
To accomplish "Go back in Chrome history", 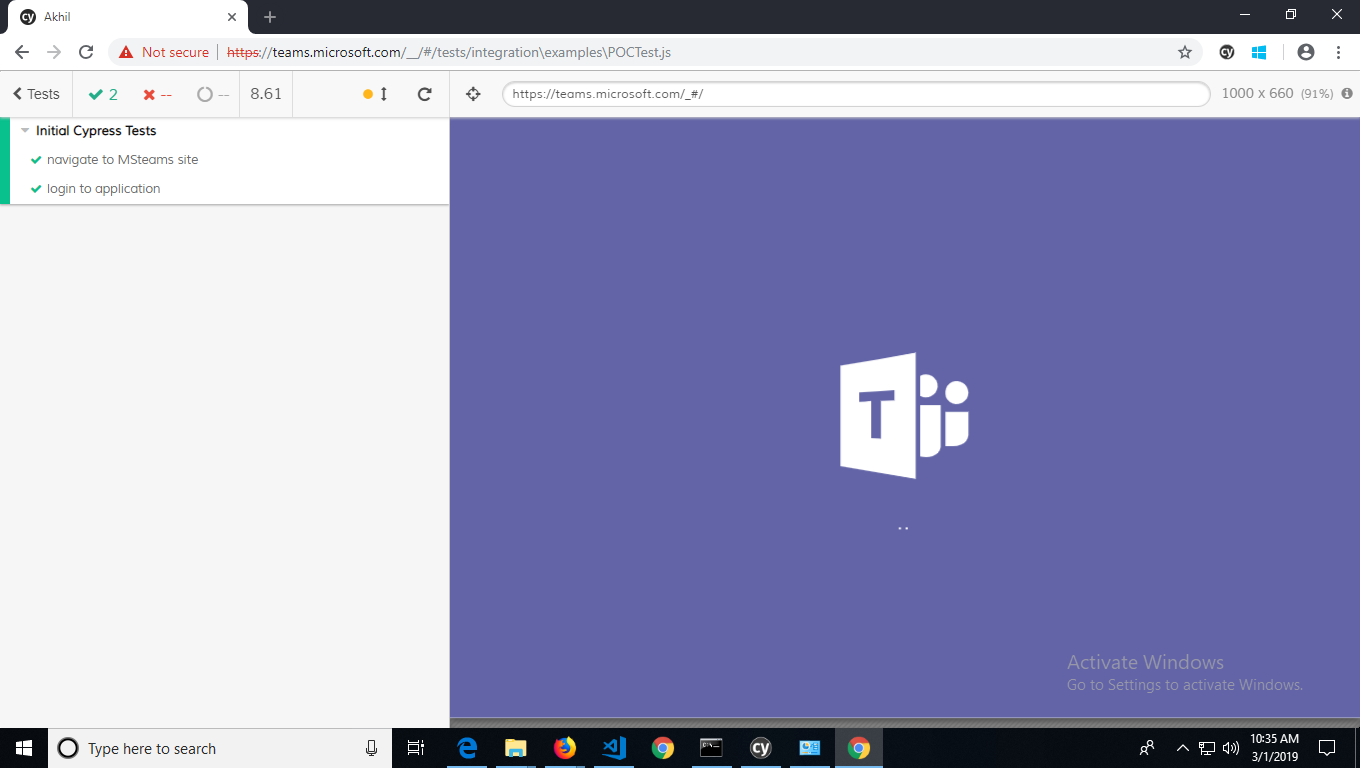I will (x=22, y=52).
